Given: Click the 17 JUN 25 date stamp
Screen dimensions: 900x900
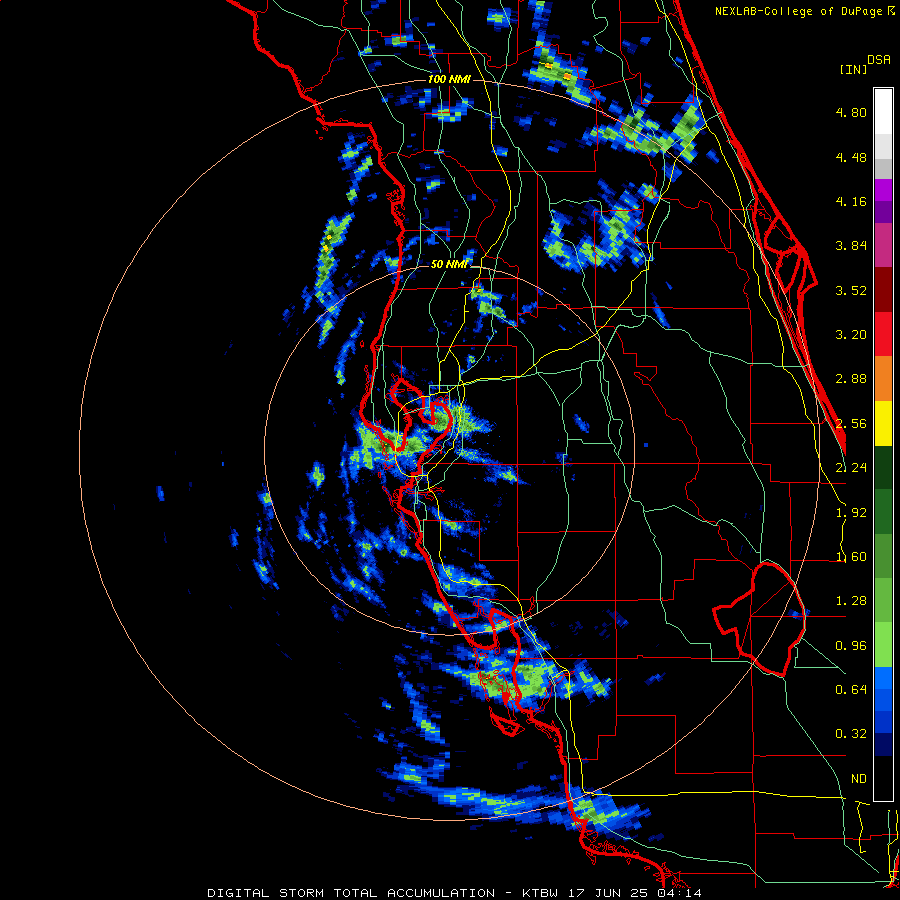Looking at the screenshot, I should (608, 893).
